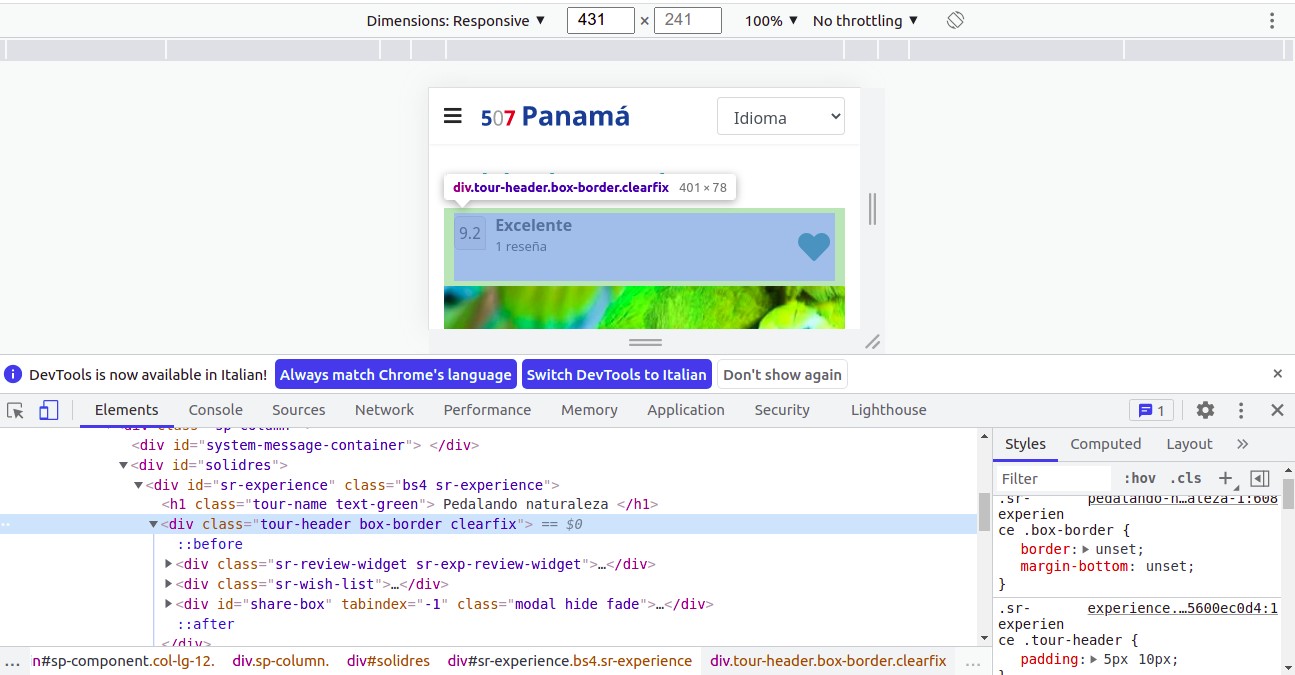Click the hamburger menu on the Panamá site
Viewport: 1295px width, 675px height.
click(453, 116)
